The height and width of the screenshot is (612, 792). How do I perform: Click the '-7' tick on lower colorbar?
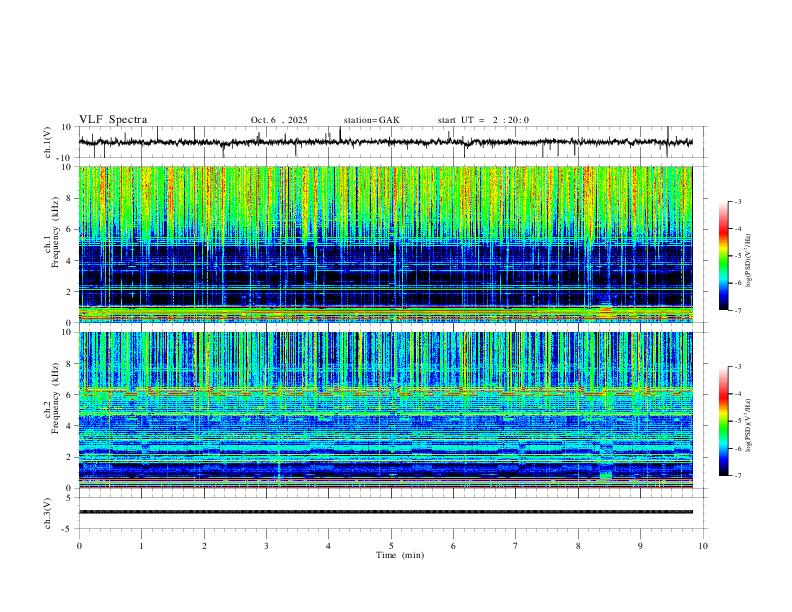(737, 475)
